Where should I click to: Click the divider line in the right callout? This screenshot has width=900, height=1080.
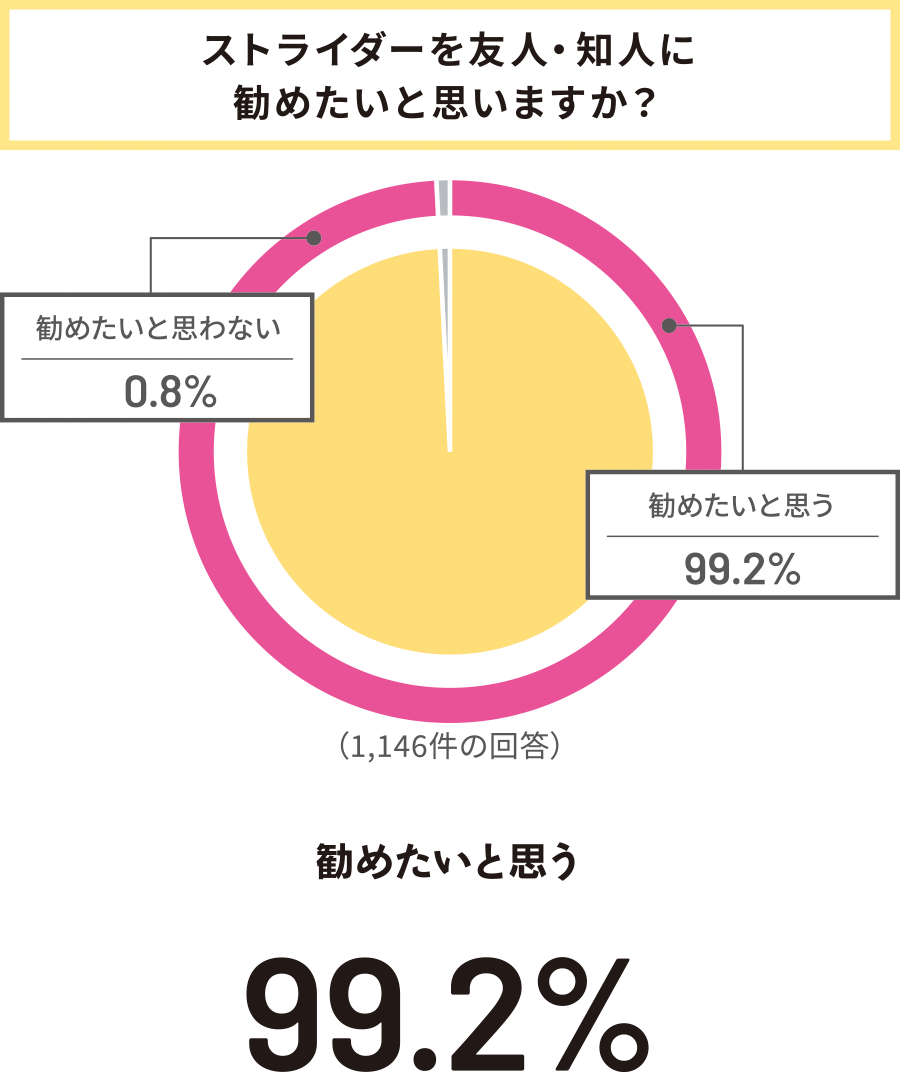pos(742,536)
